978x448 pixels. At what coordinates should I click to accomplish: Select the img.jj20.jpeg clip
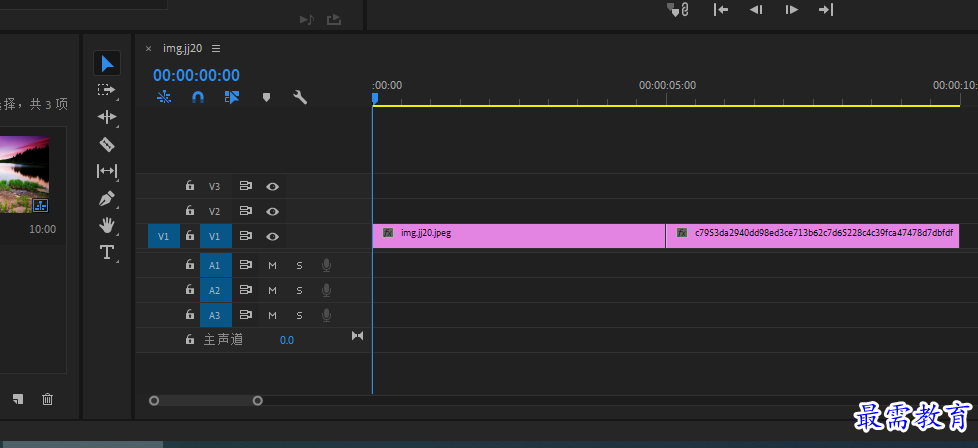(x=519, y=236)
